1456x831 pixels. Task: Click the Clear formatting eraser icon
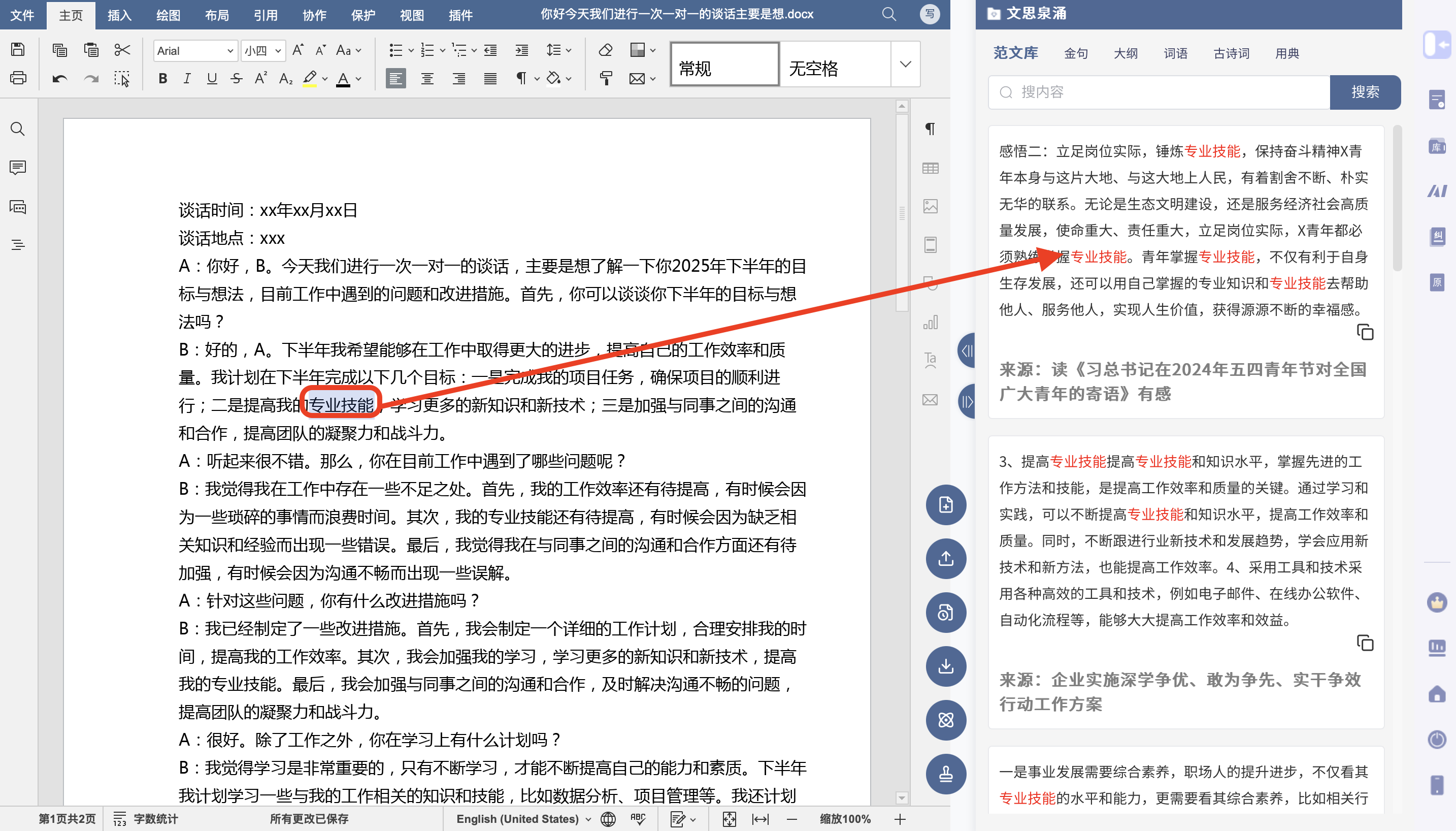(x=606, y=50)
